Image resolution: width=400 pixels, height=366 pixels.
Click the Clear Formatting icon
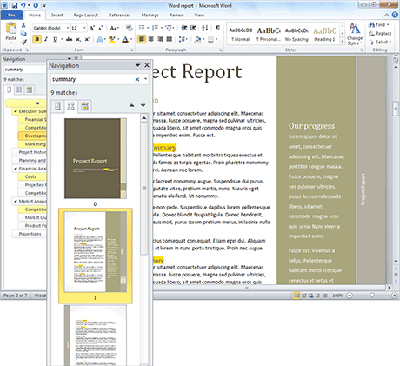[x=129, y=28]
